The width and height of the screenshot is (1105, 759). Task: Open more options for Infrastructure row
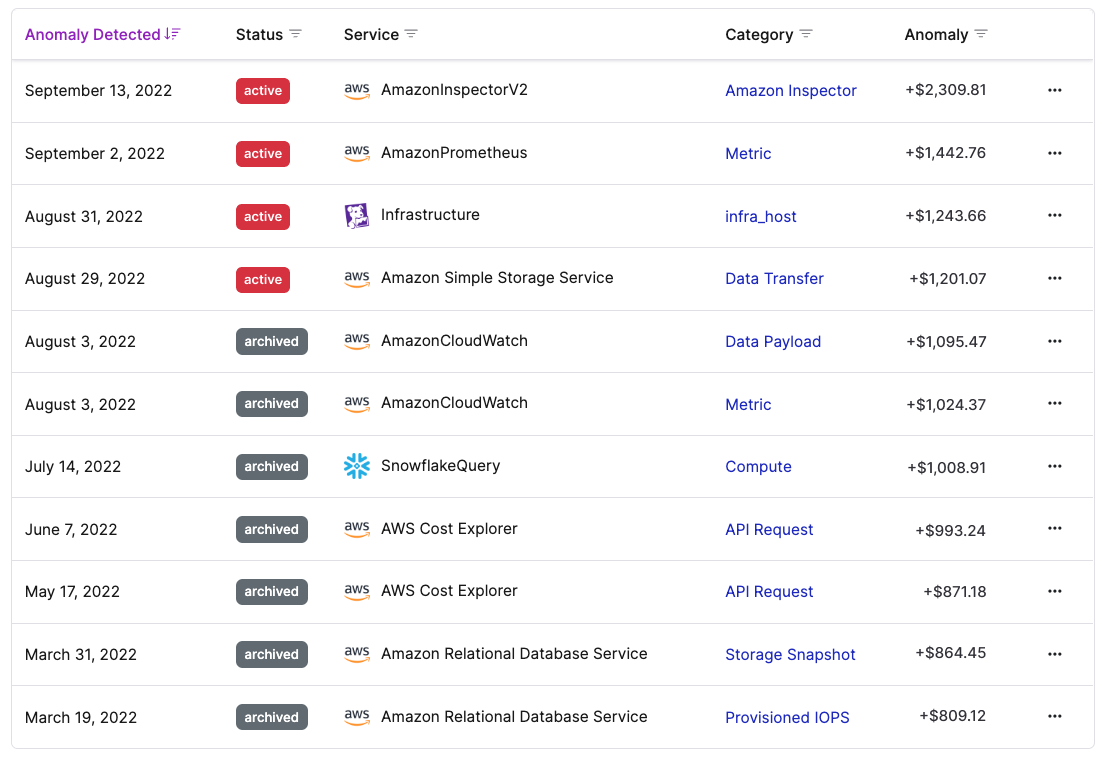(x=1054, y=216)
